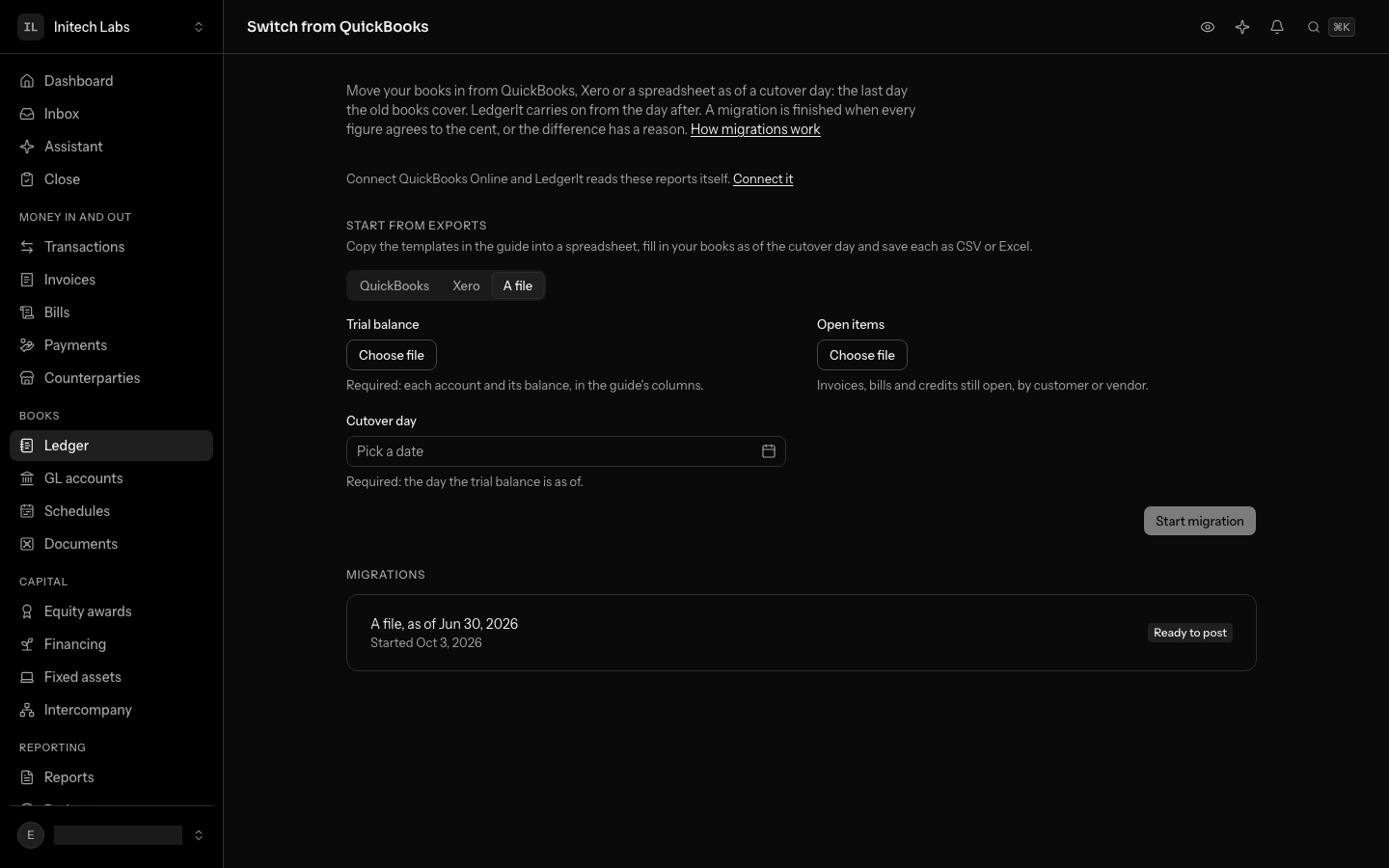Click the Payments icon in sidebar
This screenshot has width=1389, height=868.
point(27,345)
